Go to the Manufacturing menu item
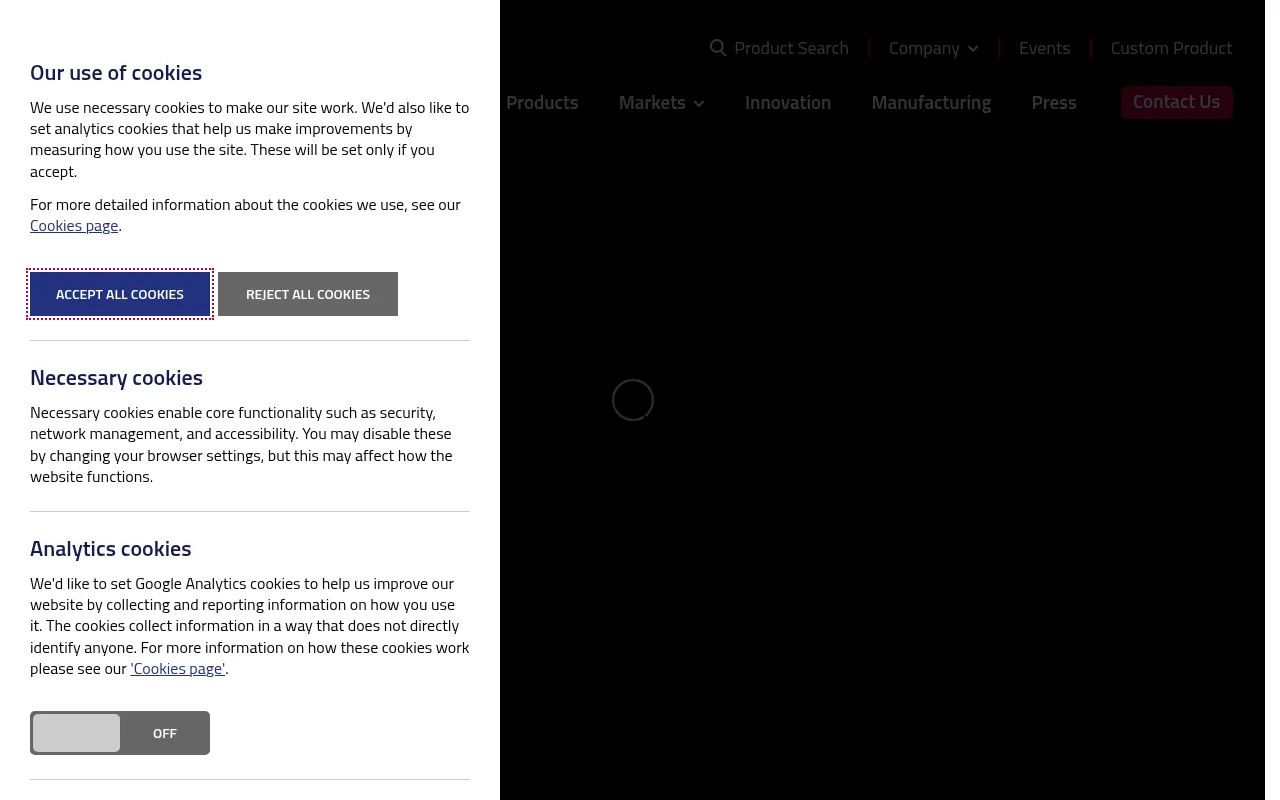 coord(931,102)
